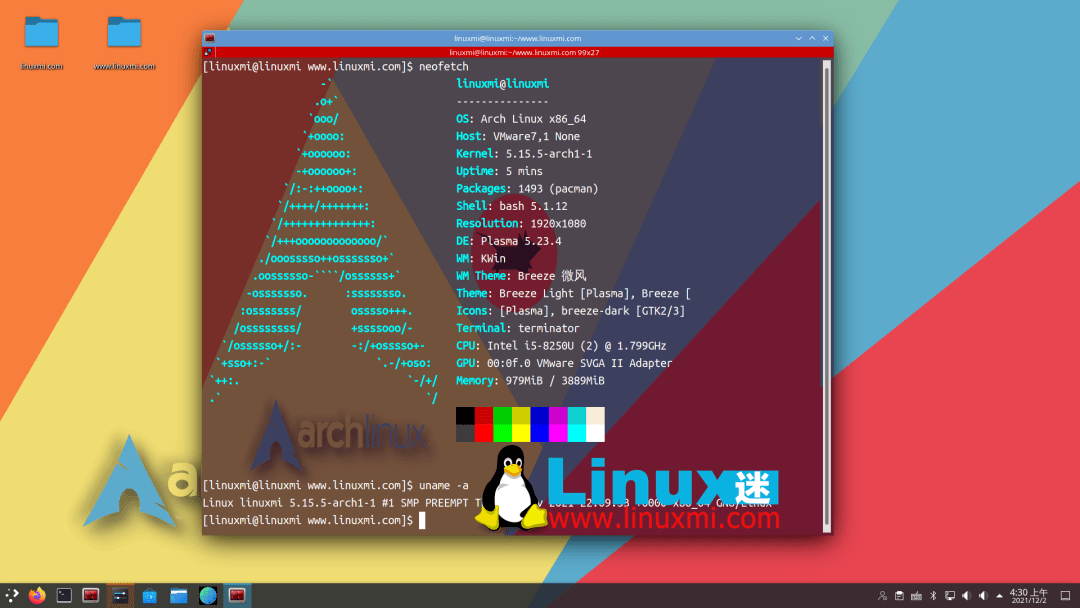
Task: Click 'Memory: 979MiB / 3889MiB' line
Action: point(530,381)
